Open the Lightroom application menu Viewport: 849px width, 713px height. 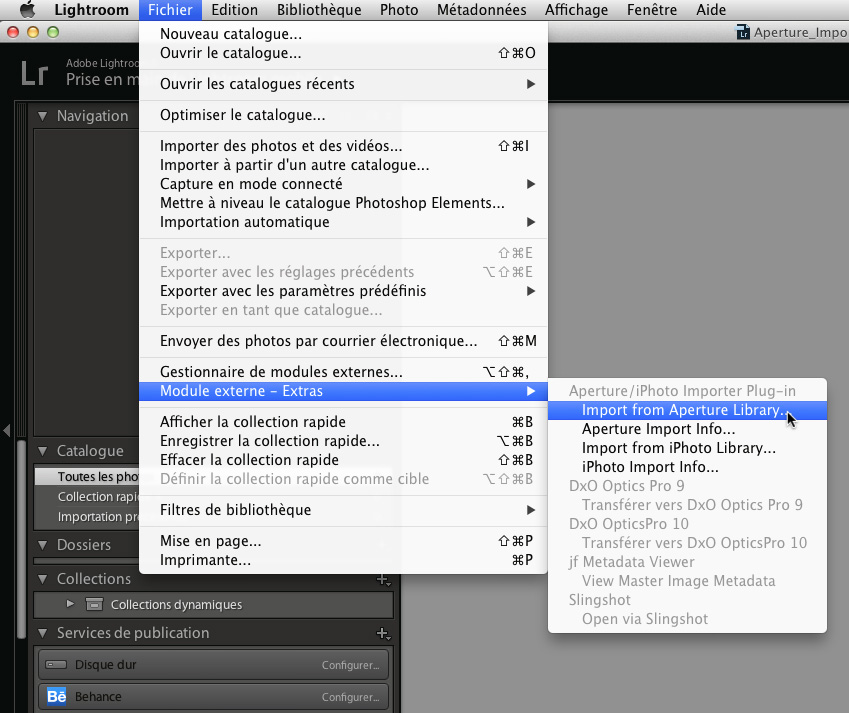pyautogui.click(x=92, y=10)
